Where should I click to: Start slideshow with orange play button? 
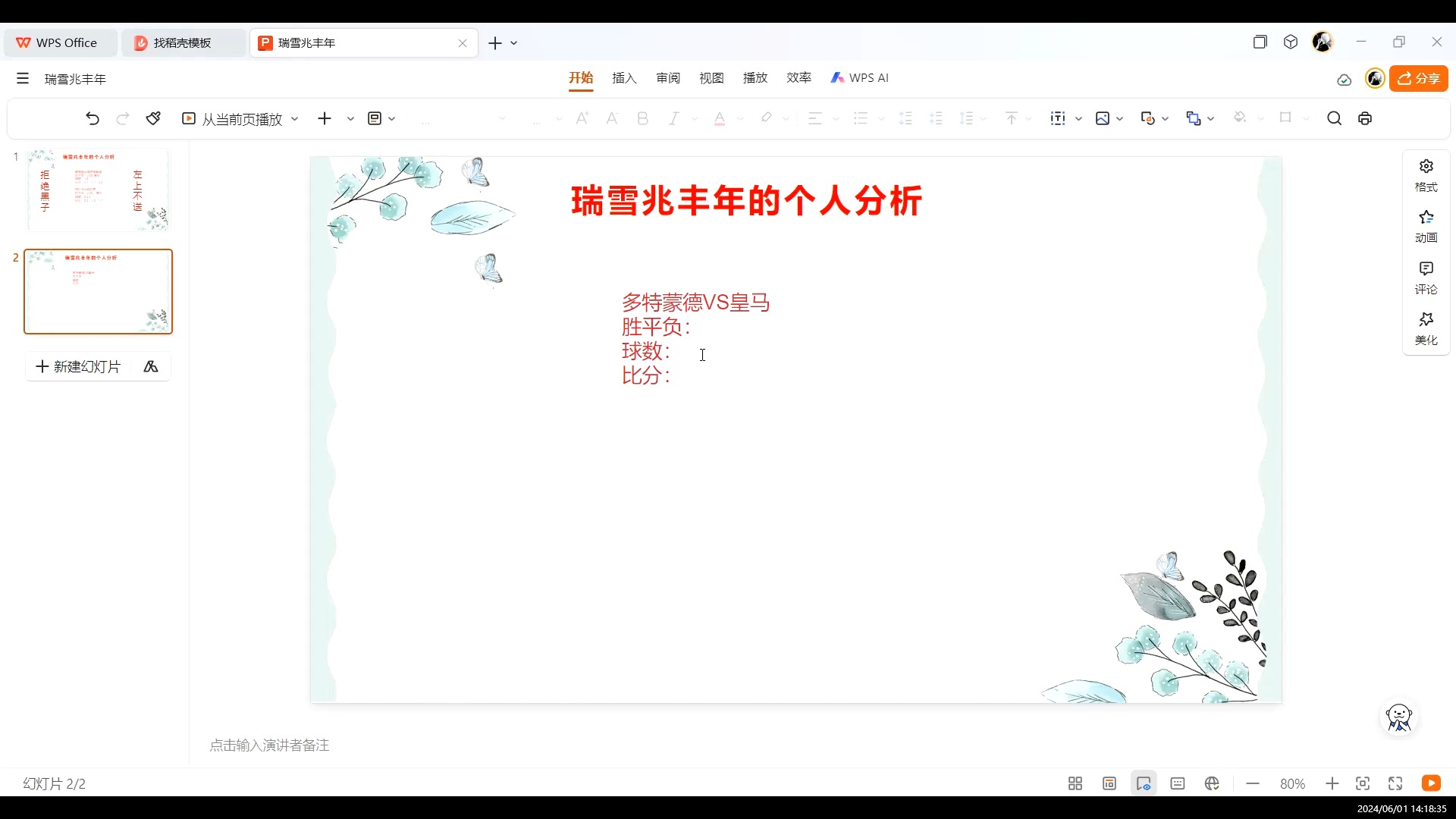[x=1431, y=783]
